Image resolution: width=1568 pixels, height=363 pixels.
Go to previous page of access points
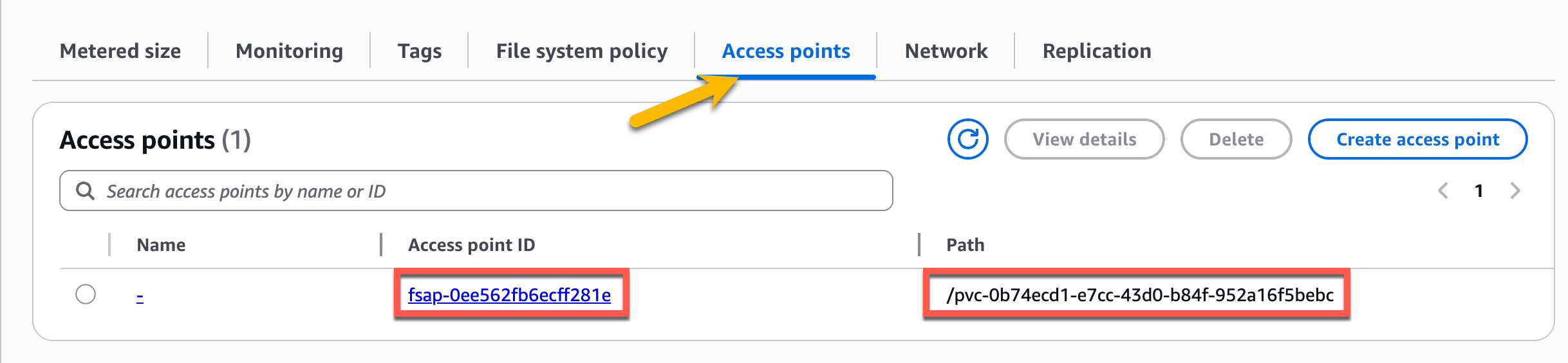(x=1443, y=191)
